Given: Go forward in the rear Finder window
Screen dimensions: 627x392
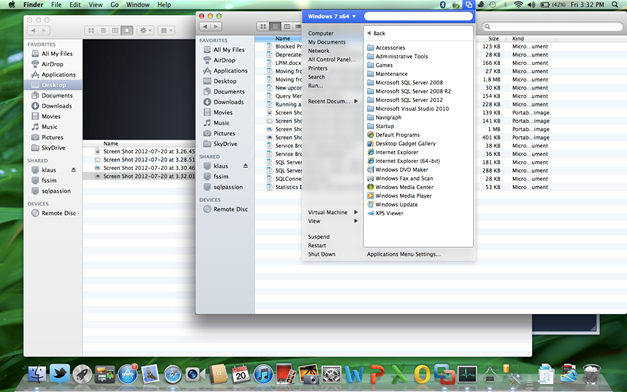Looking at the screenshot, I should 44,30.
